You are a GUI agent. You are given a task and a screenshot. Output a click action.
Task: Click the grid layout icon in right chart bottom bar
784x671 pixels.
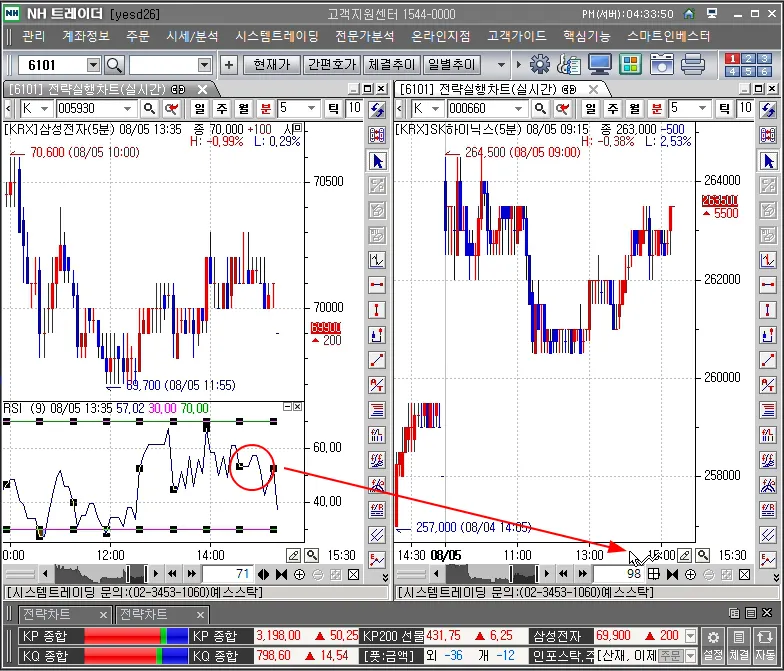(654, 574)
